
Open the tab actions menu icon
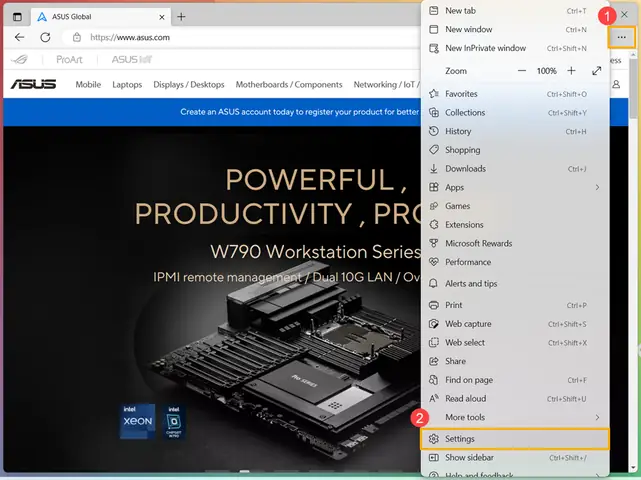[17, 17]
